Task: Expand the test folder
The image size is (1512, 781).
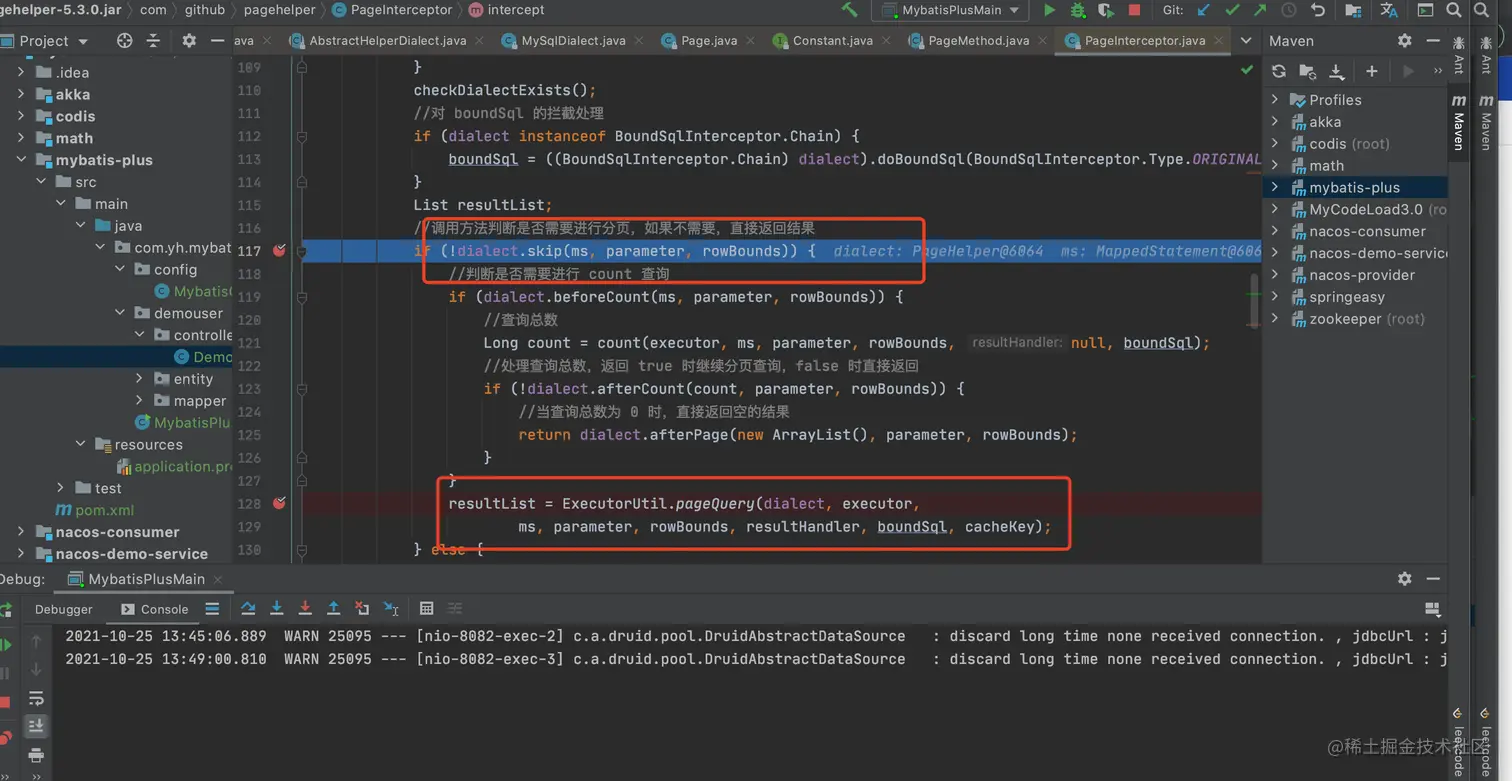Action: [x=61, y=488]
